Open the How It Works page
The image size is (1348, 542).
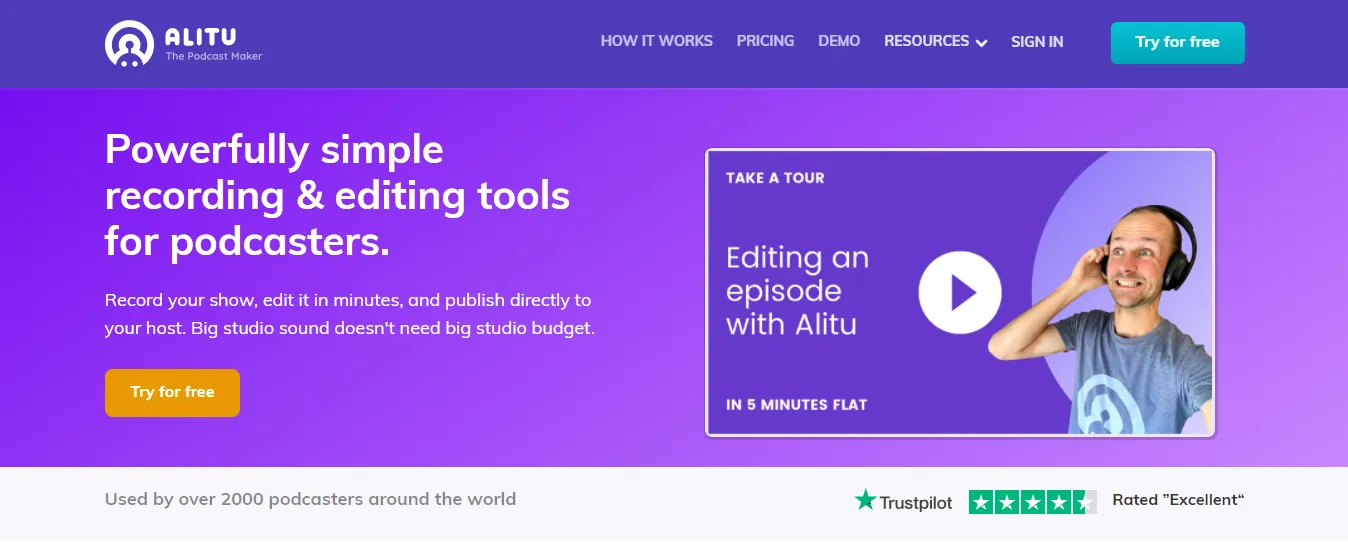[x=656, y=41]
